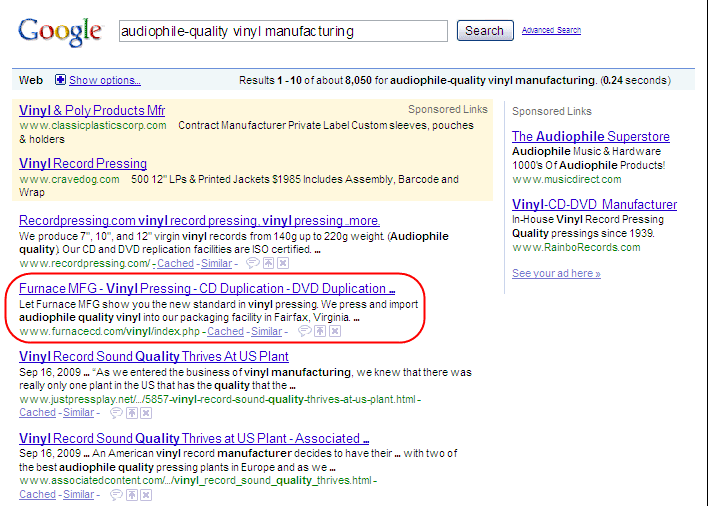Viewport: 708px width, 506px height.
Task: Click www.RainboRecords.com URL text
Action: [x=576, y=247]
